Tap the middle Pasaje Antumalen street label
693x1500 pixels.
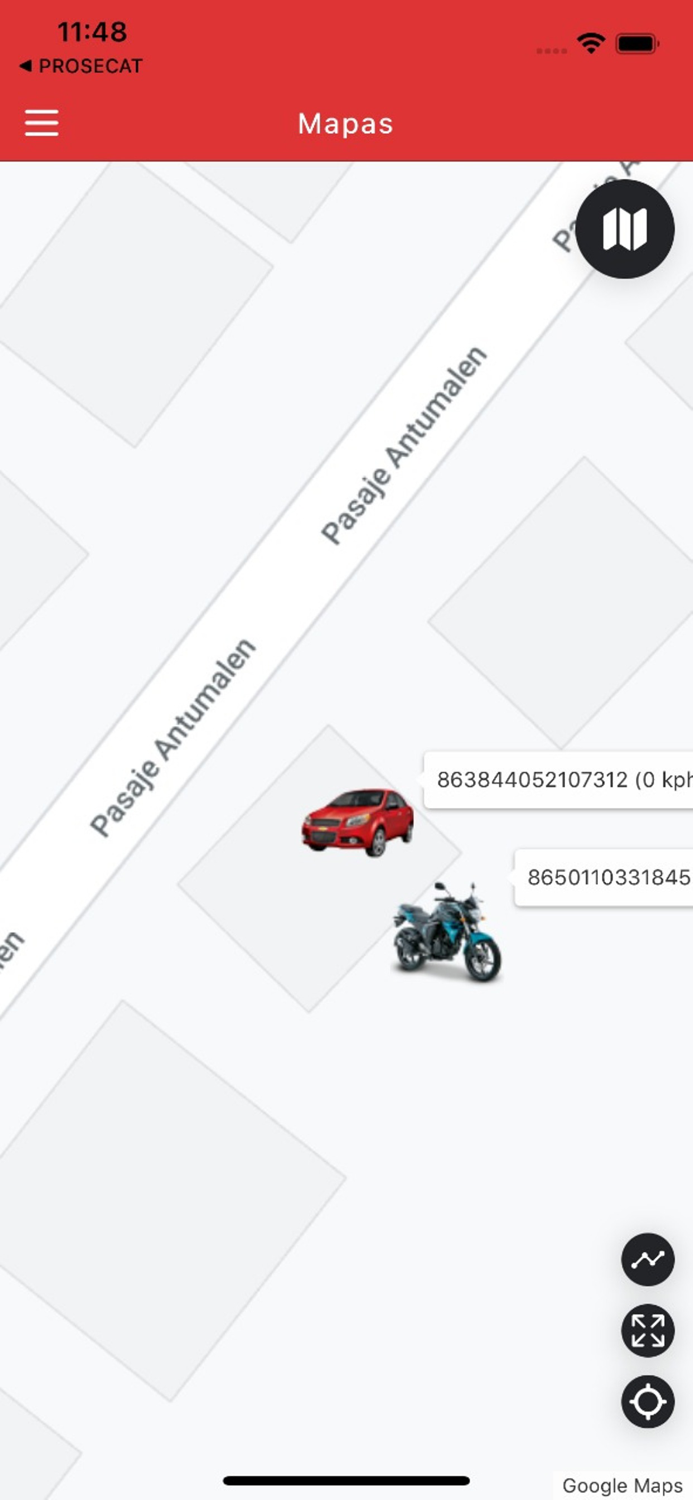coord(404,446)
